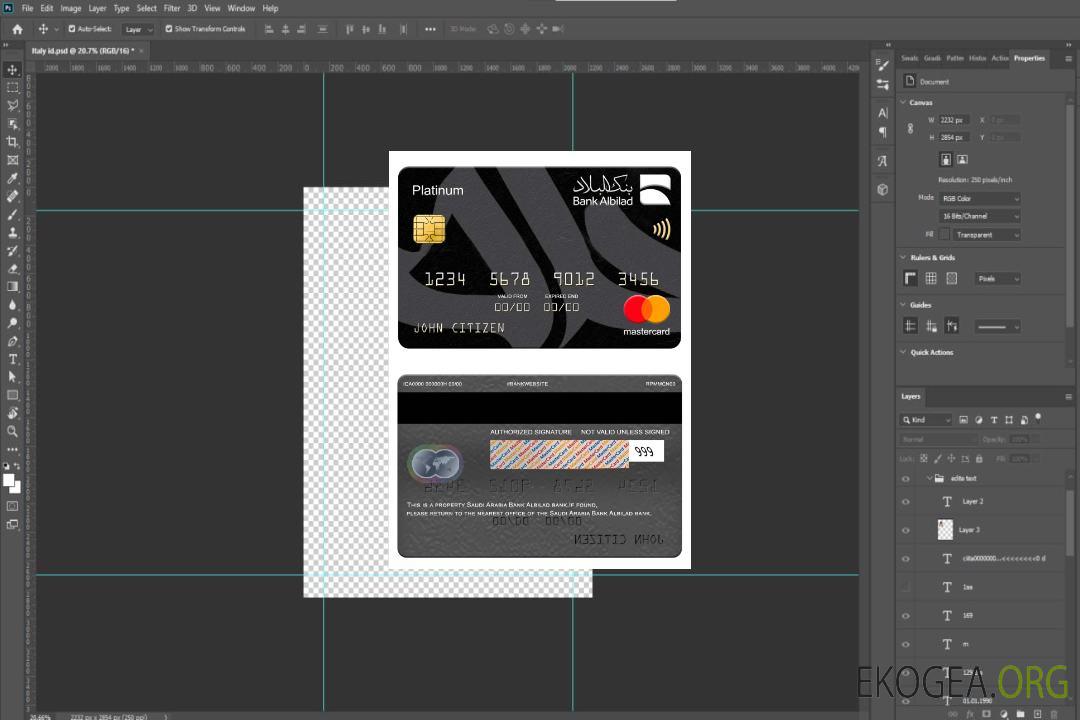Image resolution: width=1080 pixels, height=720 pixels.
Task: Toggle layer filtering on/off switch
Action: (x=1038, y=418)
